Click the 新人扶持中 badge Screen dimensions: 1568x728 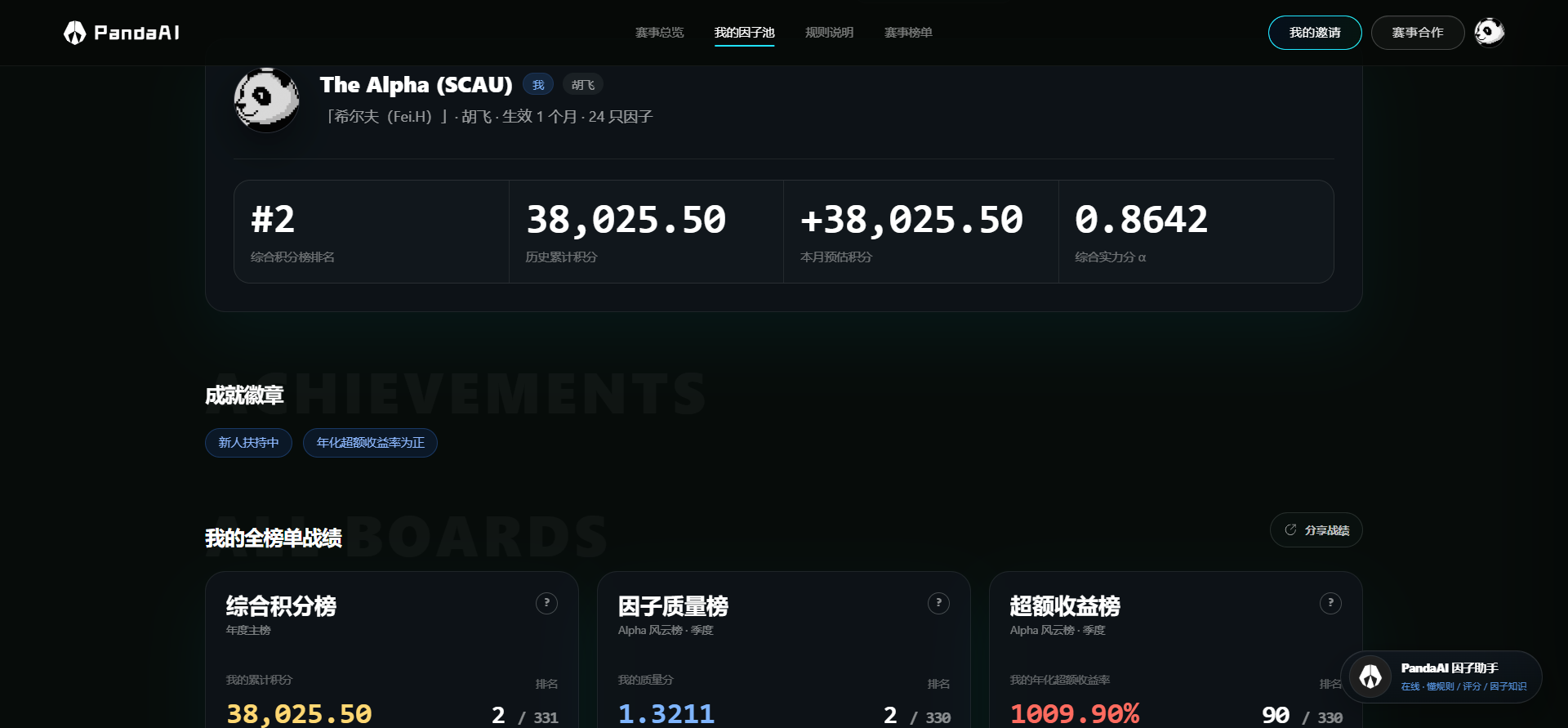click(x=248, y=443)
